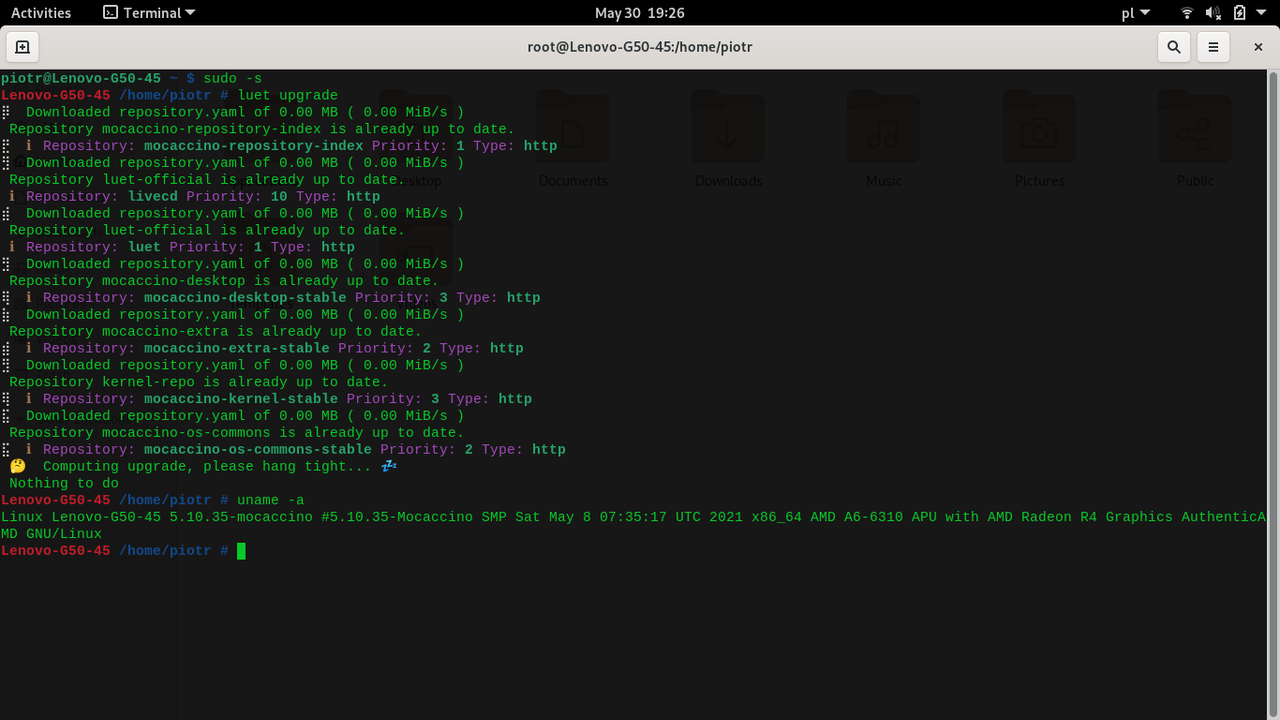Viewport: 1280px width, 720px height.
Task: Click the sleeping zzz emoji
Action: (x=389, y=466)
